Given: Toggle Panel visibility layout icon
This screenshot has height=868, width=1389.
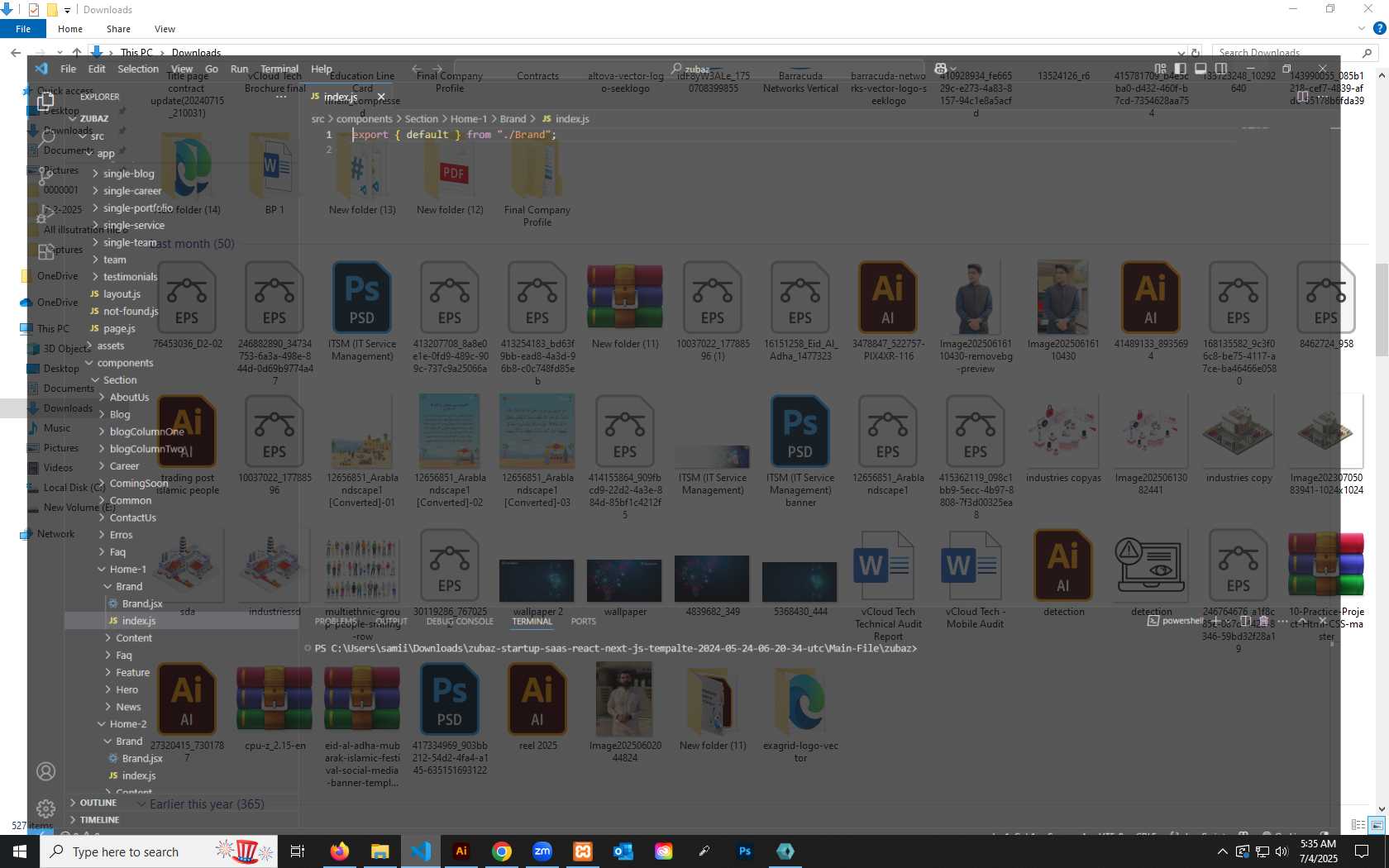Looking at the screenshot, I should click(x=1200, y=69).
